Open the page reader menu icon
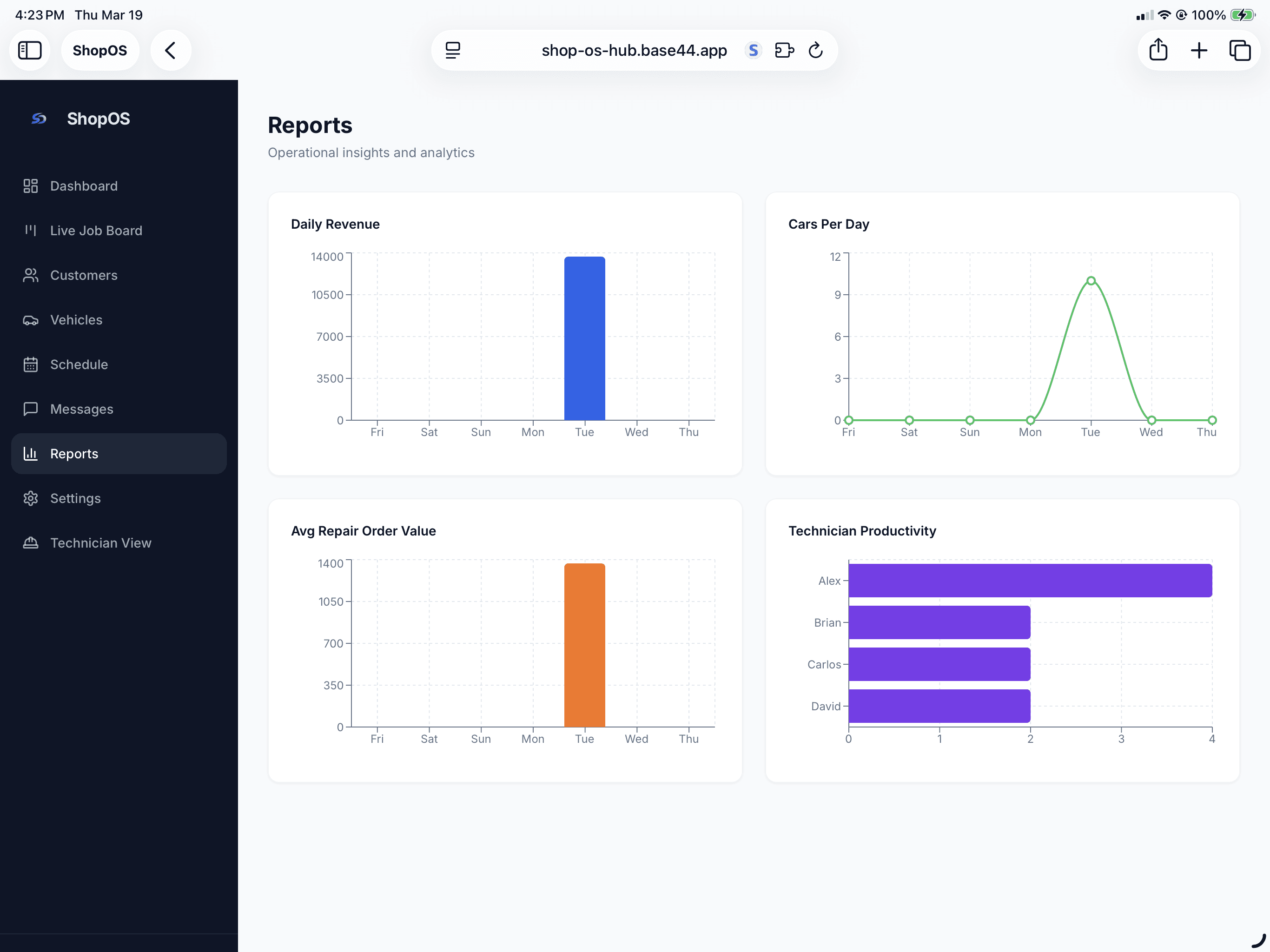The image size is (1270, 952). point(453,51)
